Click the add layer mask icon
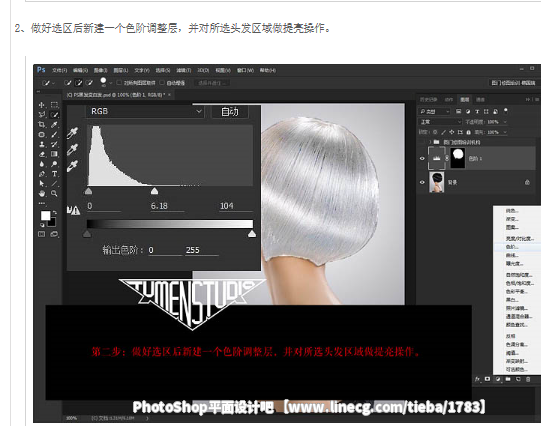Image resolution: width=541 pixels, height=426 pixels. 487,379
